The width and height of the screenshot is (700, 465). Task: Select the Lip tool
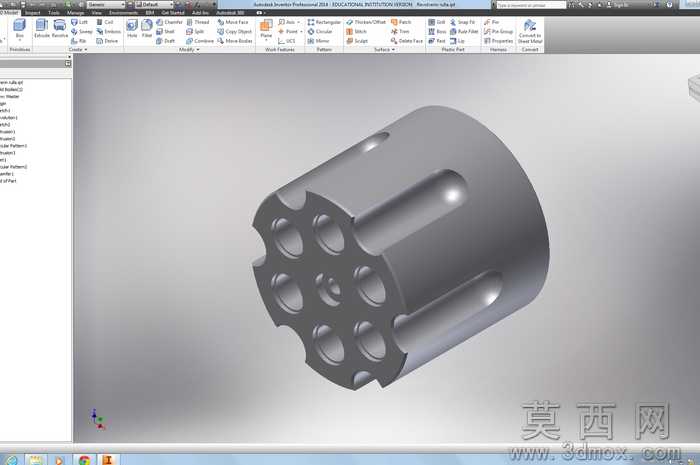458,41
